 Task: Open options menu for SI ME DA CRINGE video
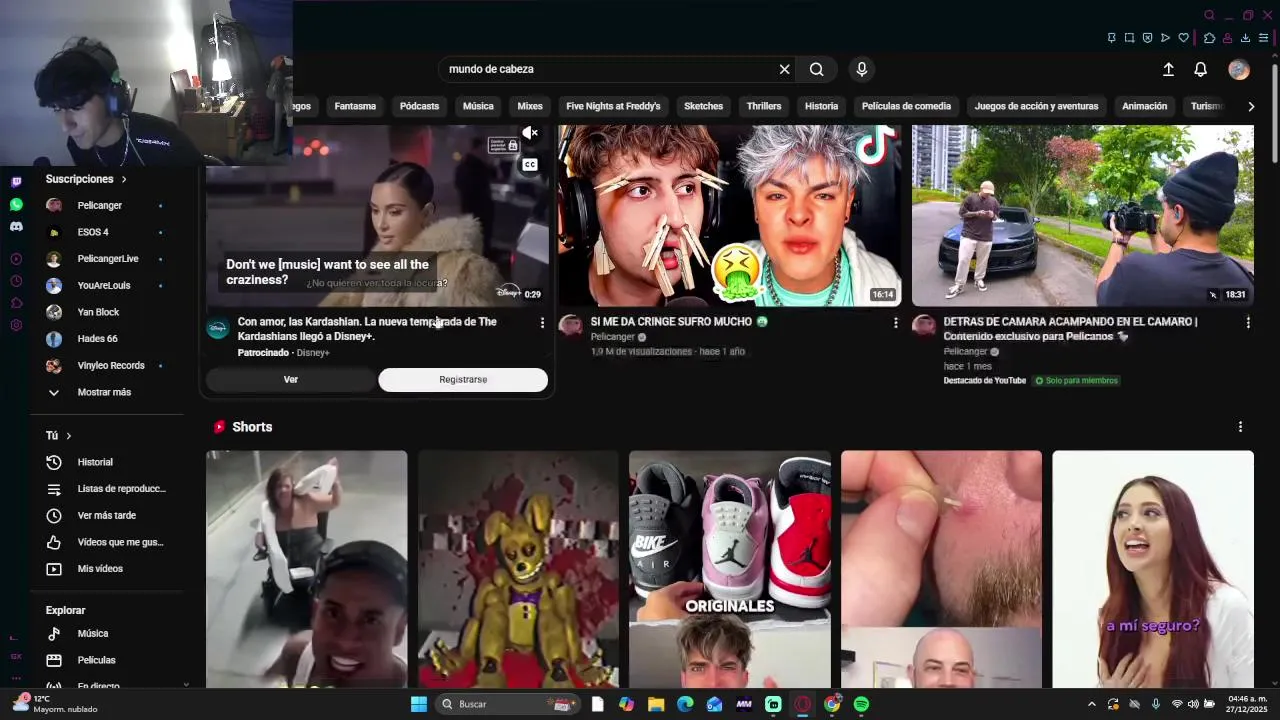coord(895,323)
